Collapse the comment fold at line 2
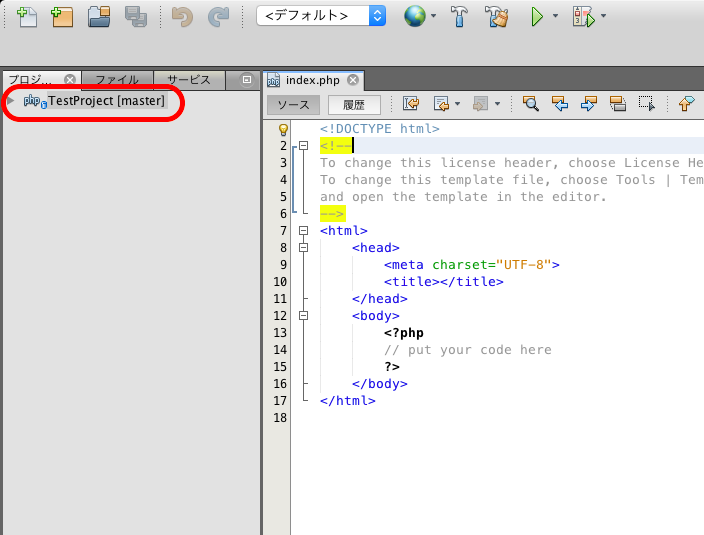Viewport: 704px width, 535px height. pyautogui.click(x=304, y=145)
